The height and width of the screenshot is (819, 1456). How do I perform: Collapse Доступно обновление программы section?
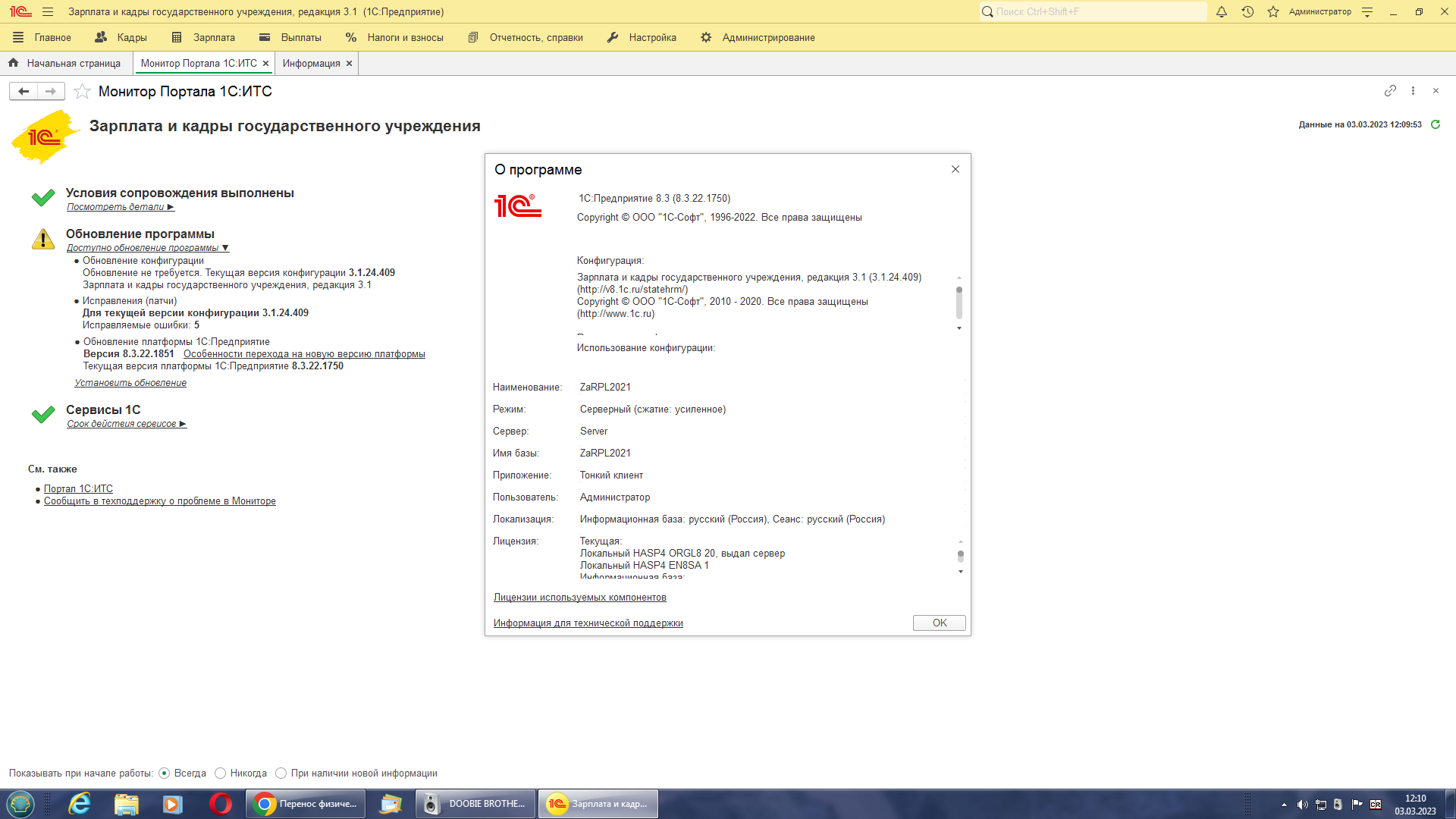[147, 248]
